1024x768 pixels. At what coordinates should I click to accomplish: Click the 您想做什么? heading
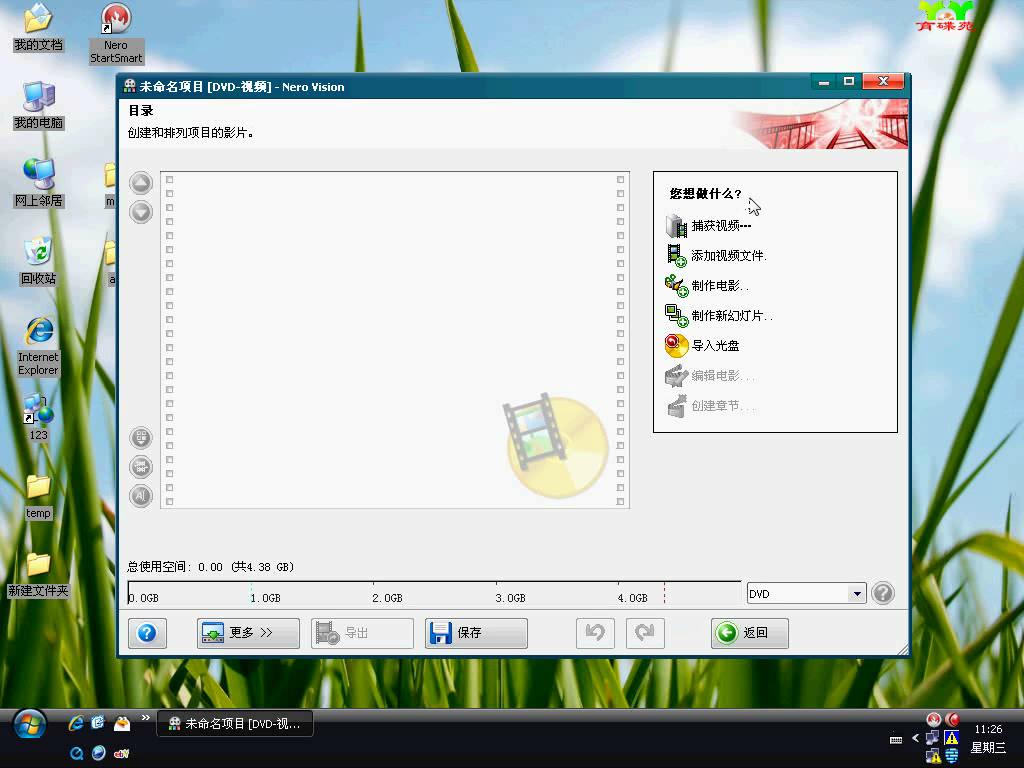click(x=705, y=193)
